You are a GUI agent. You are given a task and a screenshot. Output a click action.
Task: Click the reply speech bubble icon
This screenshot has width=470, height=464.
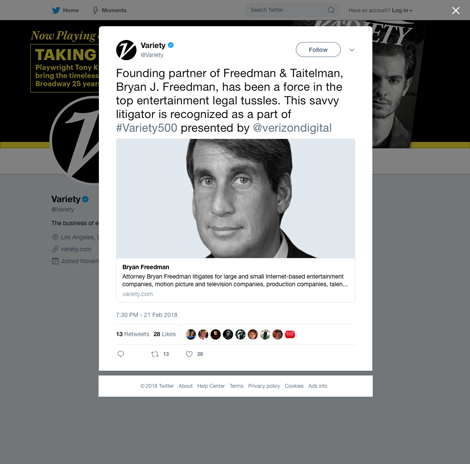[x=121, y=354]
